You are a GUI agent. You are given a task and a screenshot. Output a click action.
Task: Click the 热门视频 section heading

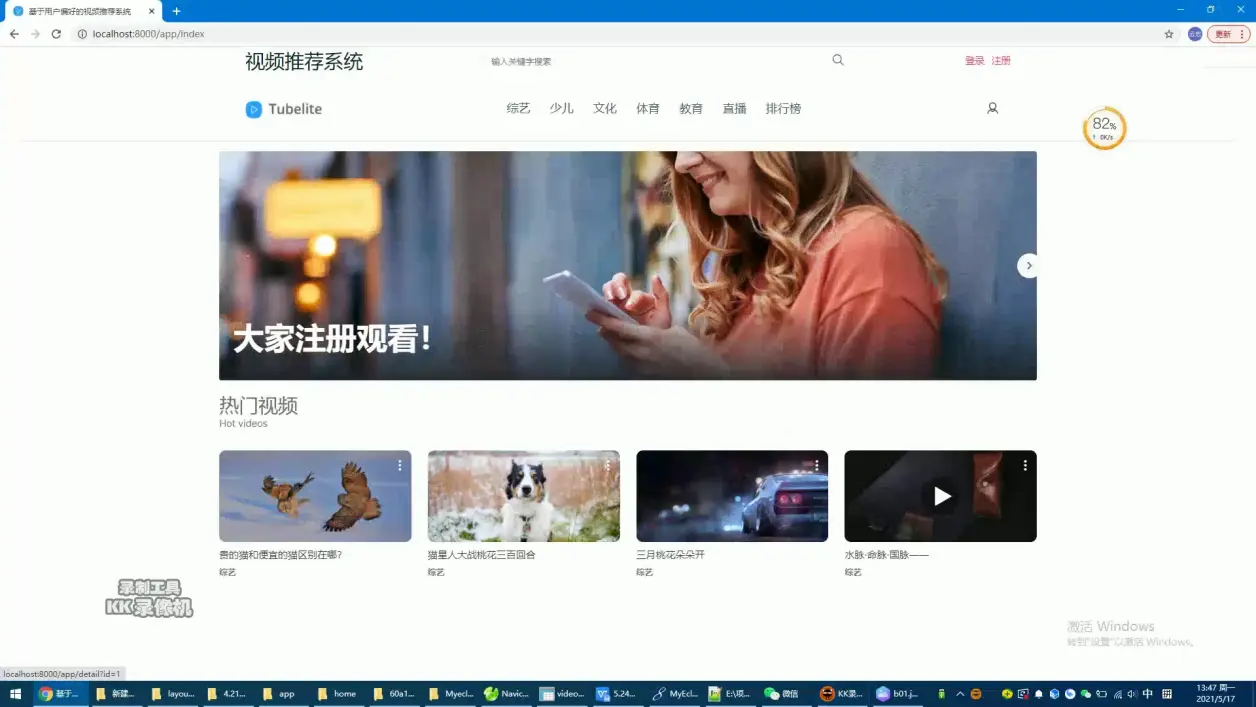pos(258,405)
